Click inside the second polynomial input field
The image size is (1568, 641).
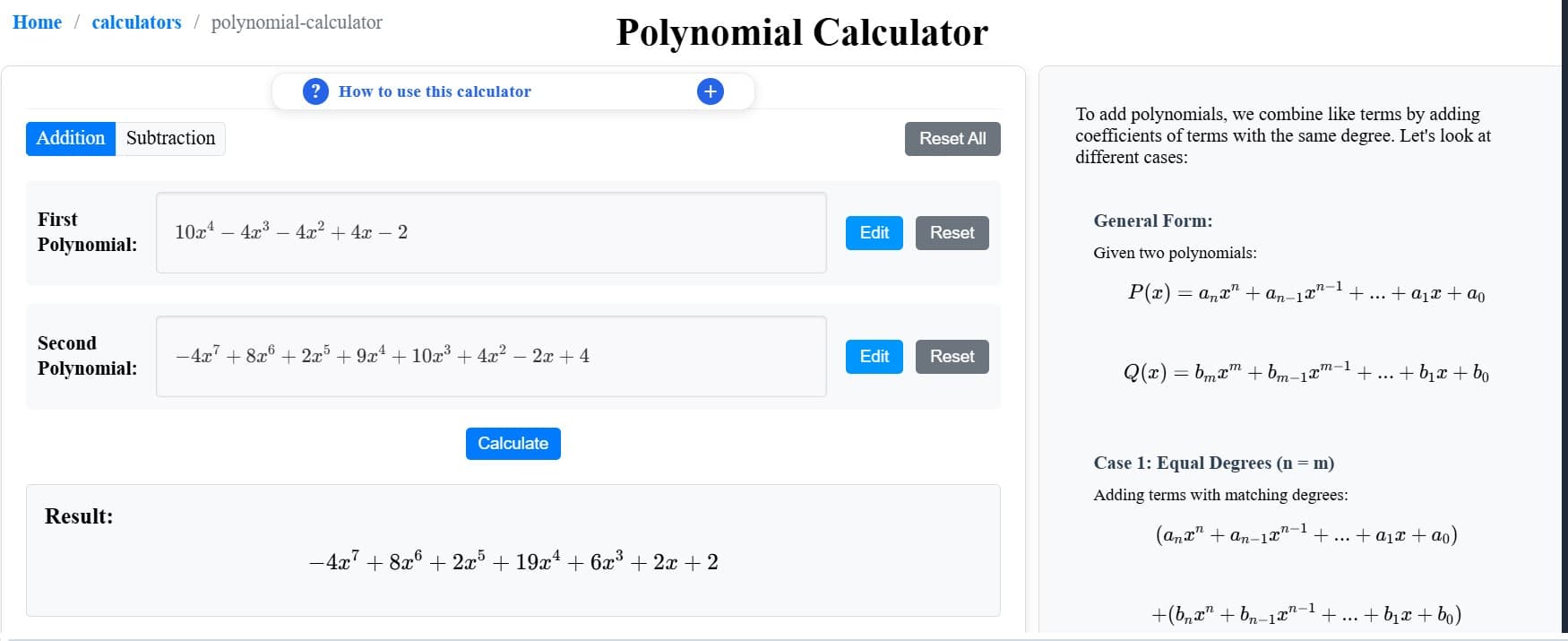[x=491, y=356]
